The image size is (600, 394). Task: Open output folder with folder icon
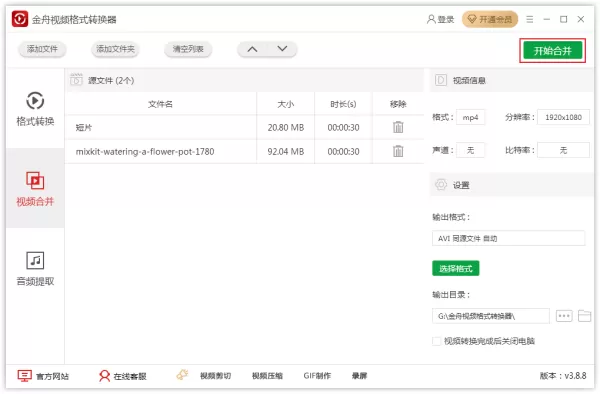(x=584, y=316)
